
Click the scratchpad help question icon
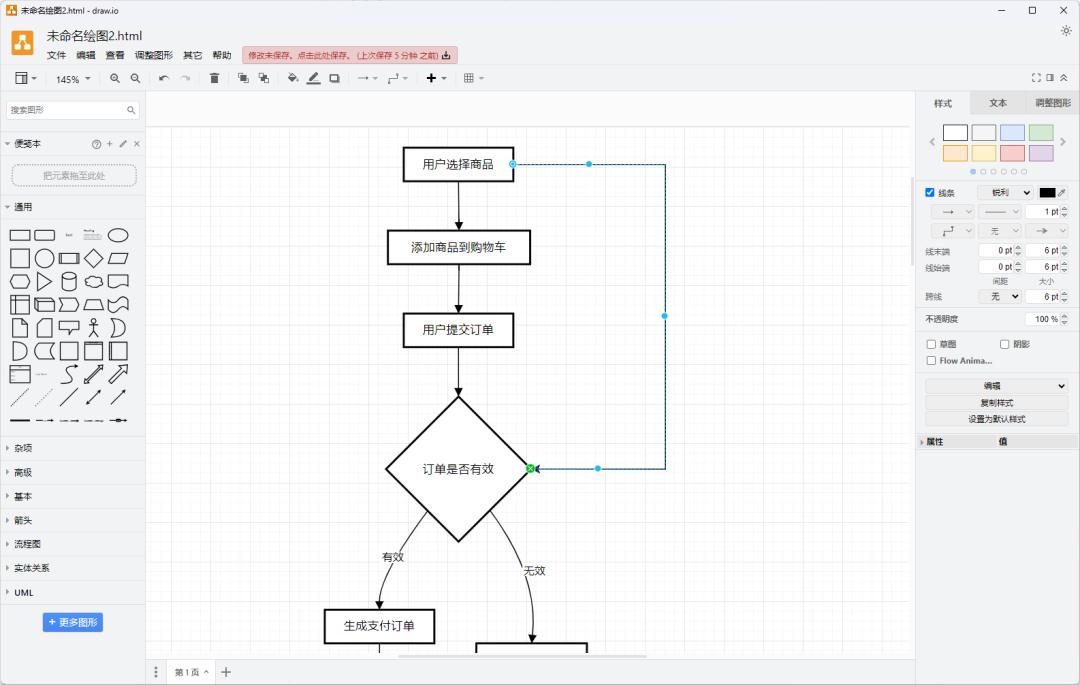(96, 144)
